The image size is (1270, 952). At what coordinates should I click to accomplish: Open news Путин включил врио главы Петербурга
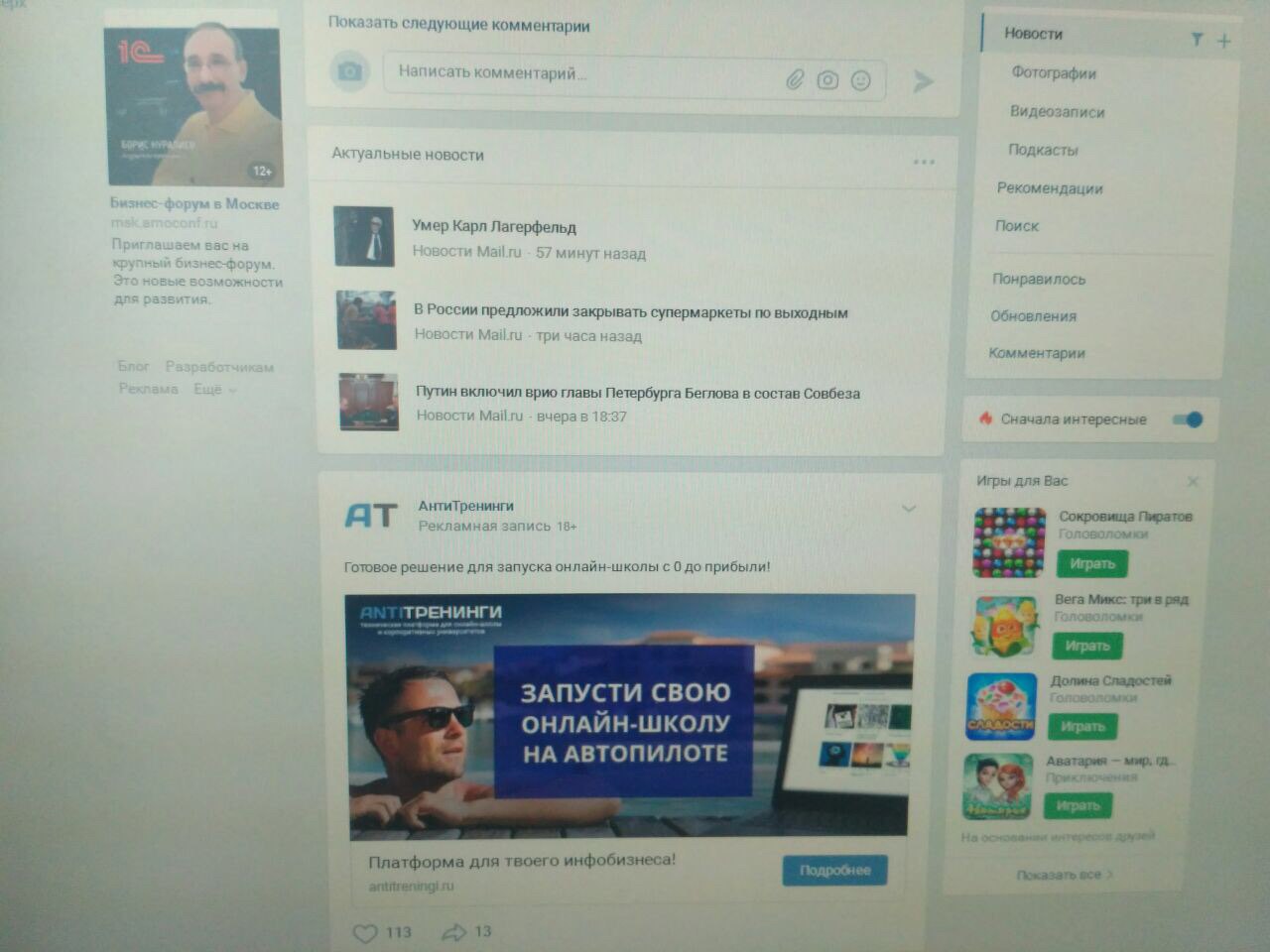(638, 393)
